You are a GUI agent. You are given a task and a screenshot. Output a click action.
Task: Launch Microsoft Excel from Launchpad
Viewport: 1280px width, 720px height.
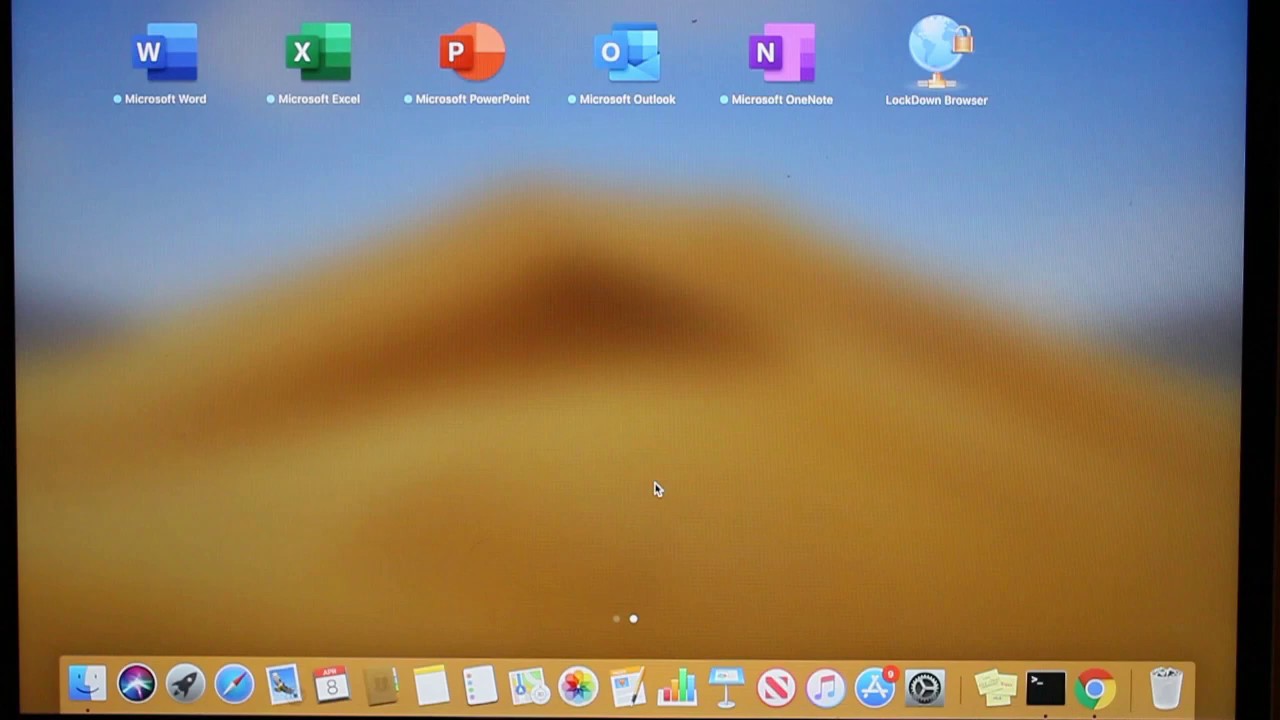click(x=318, y=52)
